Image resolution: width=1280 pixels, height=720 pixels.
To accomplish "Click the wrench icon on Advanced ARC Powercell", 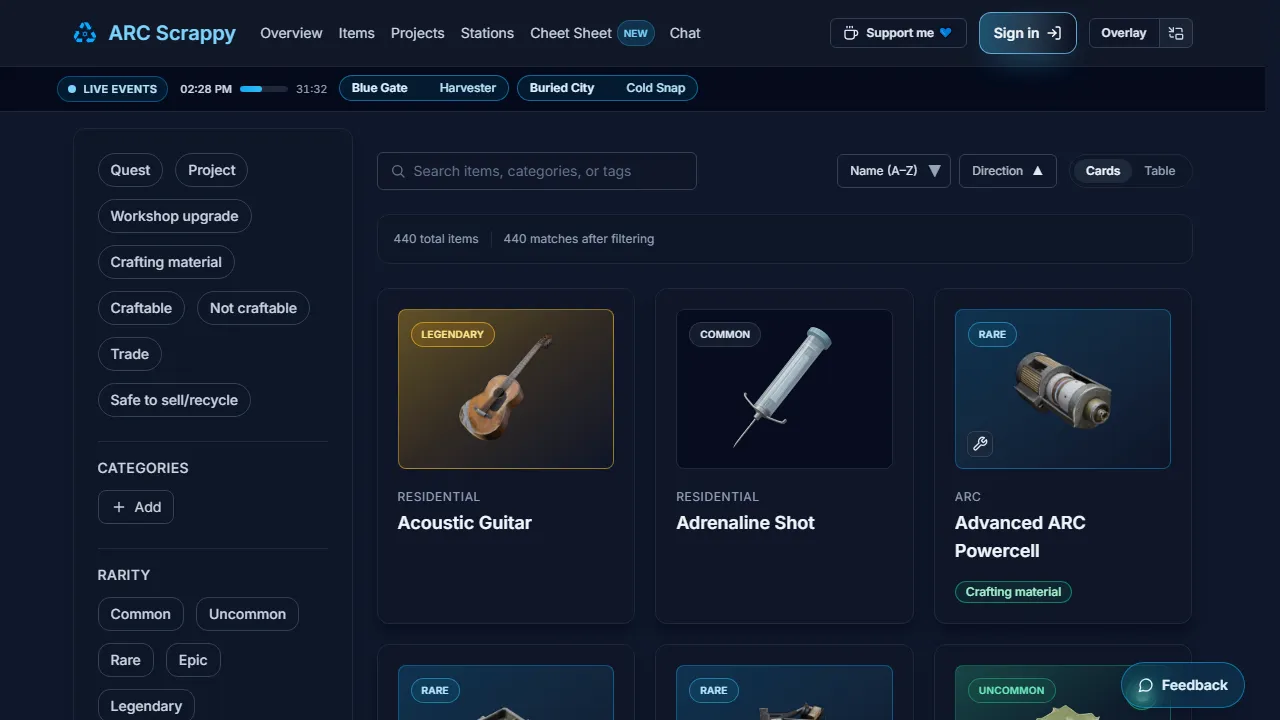I will point(979,444).
